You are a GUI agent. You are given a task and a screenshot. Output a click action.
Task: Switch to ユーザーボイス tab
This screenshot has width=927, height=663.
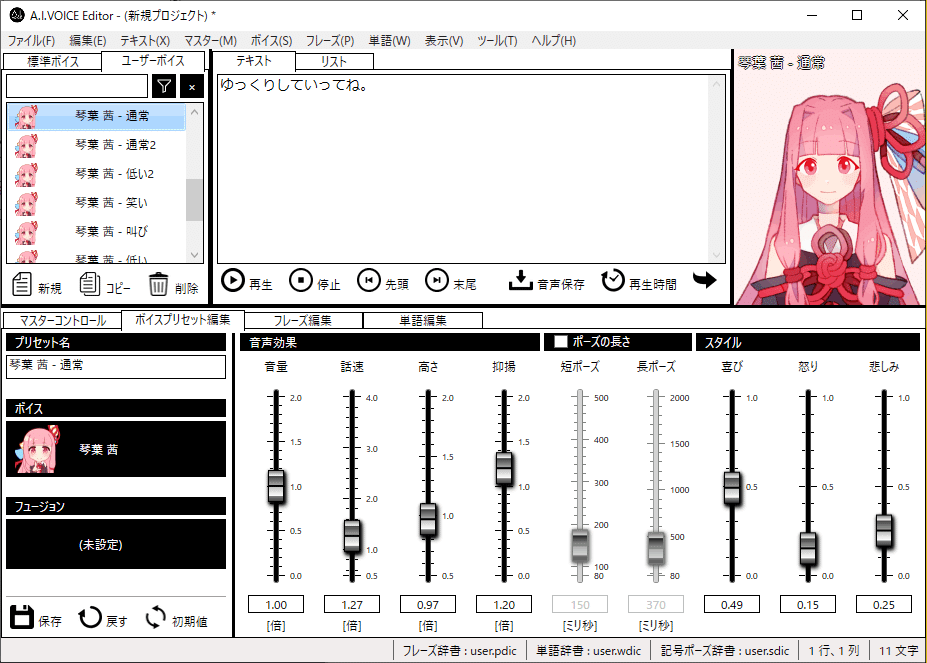click(153, 61)
